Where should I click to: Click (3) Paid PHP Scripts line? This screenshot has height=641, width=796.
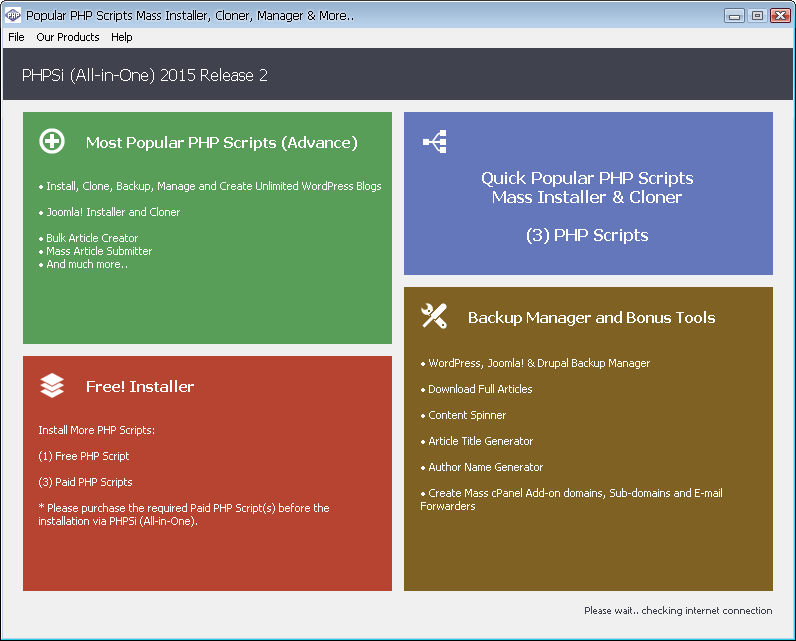85,482
